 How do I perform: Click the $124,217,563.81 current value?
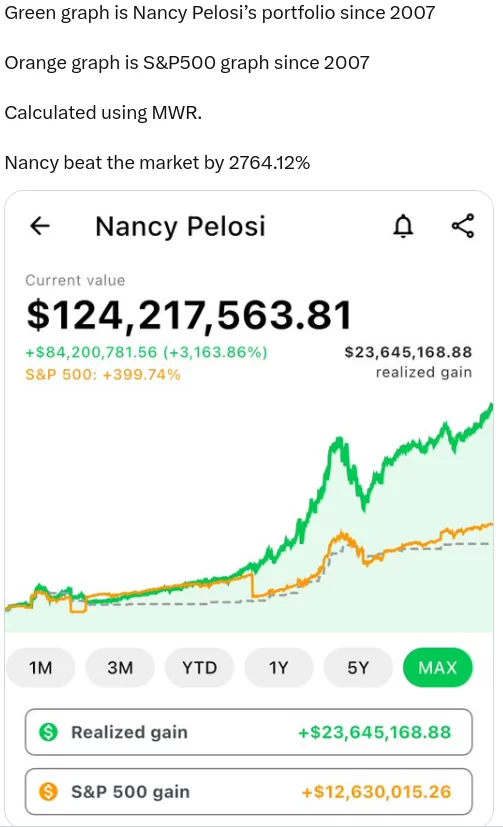click(189, 315)
